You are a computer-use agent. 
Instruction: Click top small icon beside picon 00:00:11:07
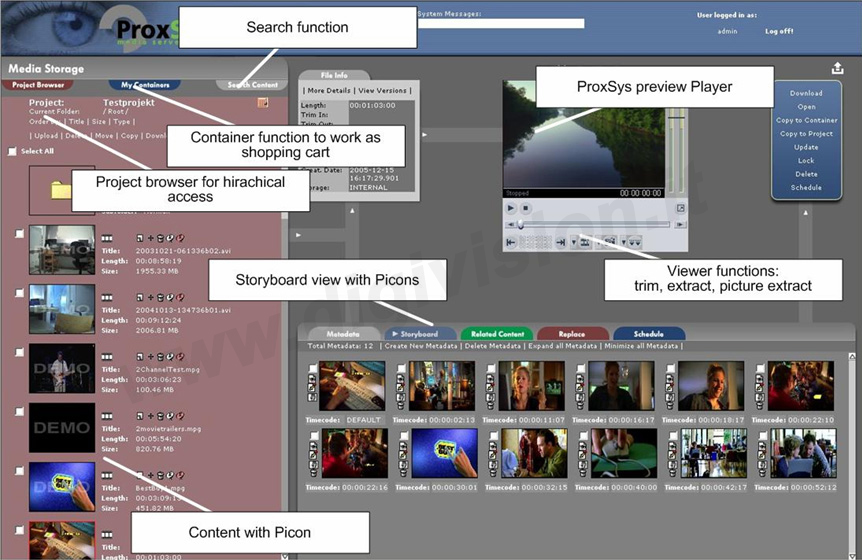(491, 378)
